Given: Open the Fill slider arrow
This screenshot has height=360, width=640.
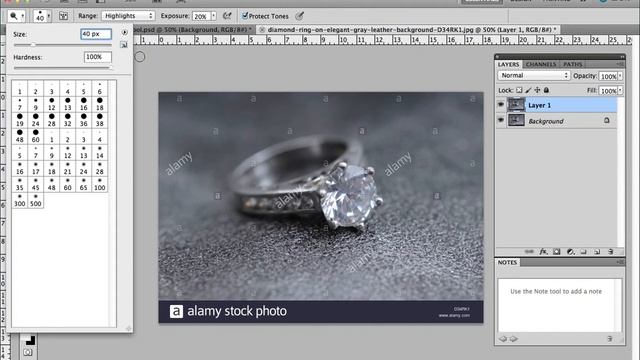Looking at the screenshot, I should [x=620, y=91].
